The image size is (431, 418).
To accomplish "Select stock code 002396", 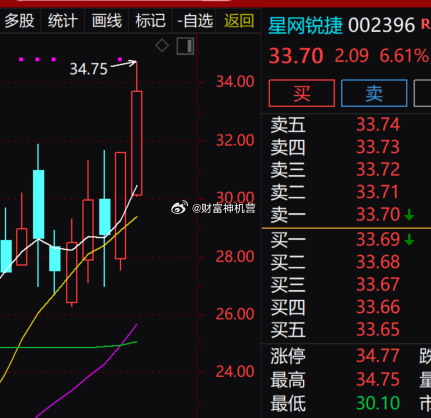I will coord(382,25).
